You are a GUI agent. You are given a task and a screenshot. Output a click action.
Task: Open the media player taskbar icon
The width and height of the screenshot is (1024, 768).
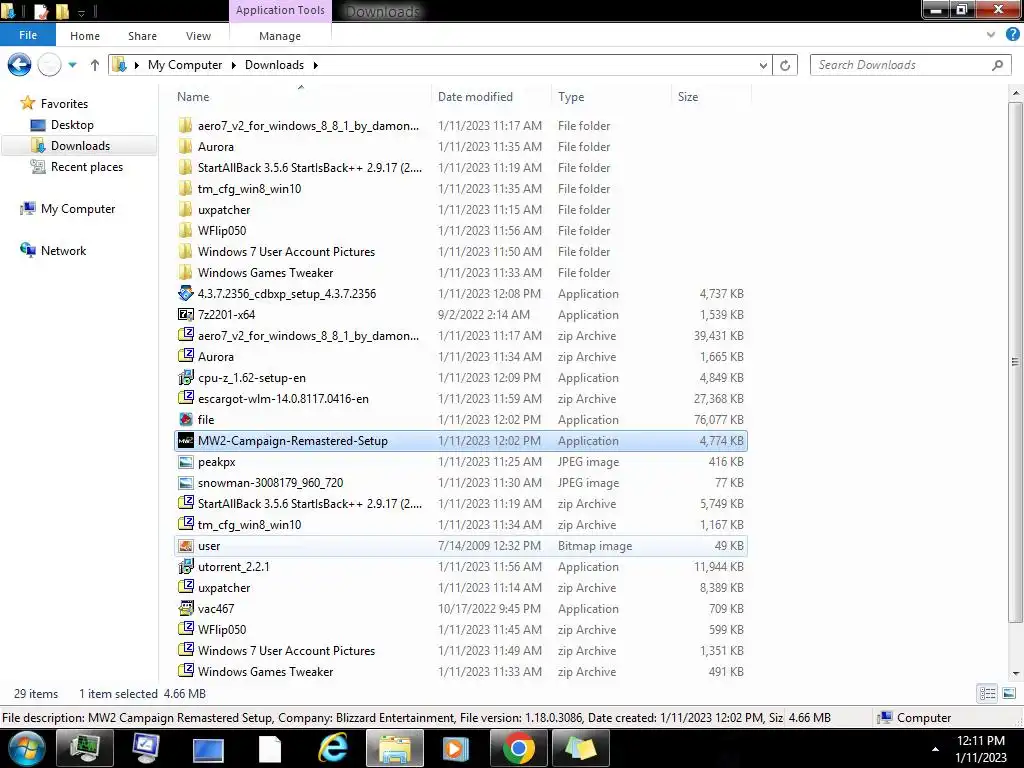point(456,748)
